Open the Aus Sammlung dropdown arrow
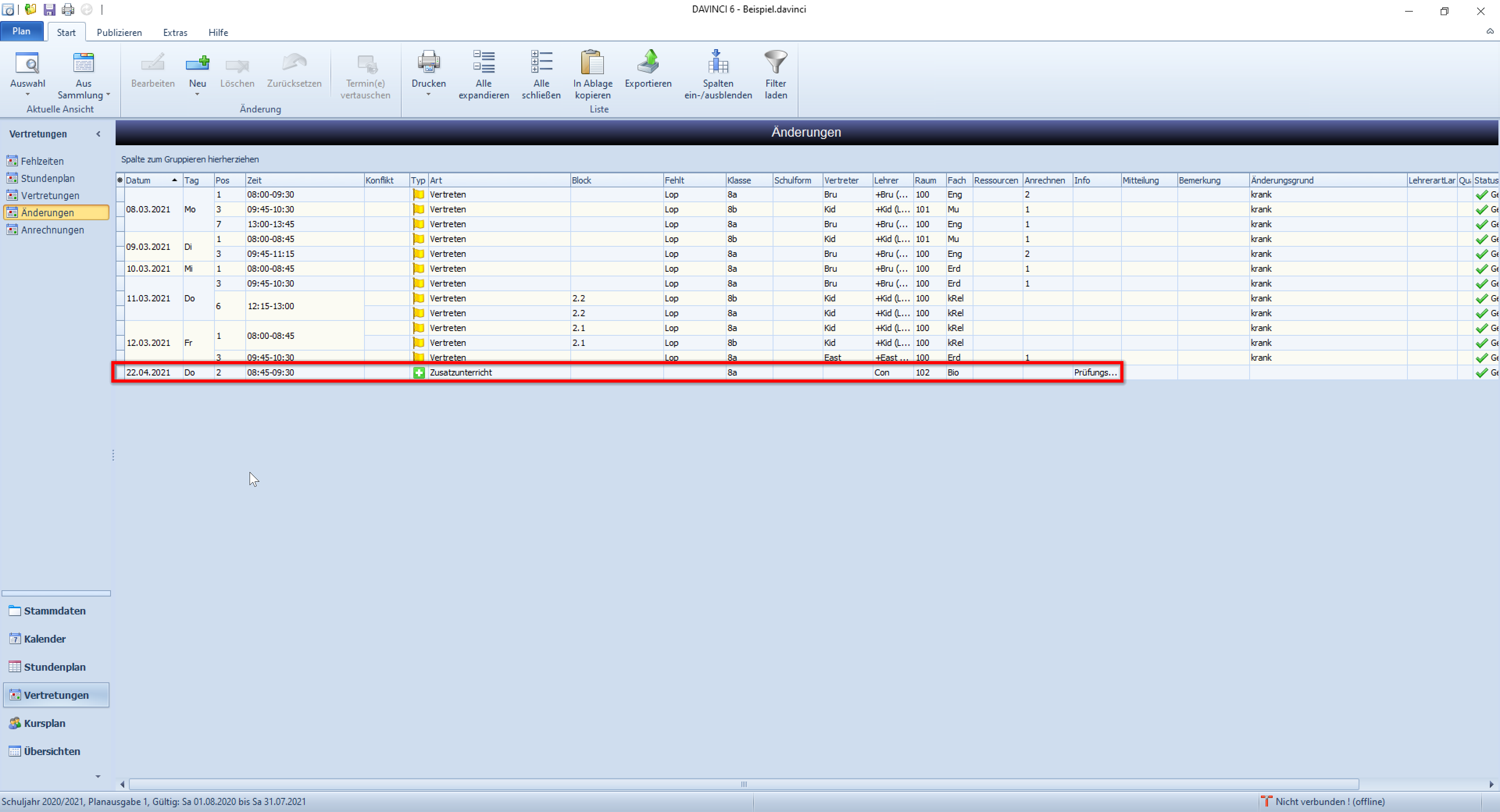 pos(108,94)
